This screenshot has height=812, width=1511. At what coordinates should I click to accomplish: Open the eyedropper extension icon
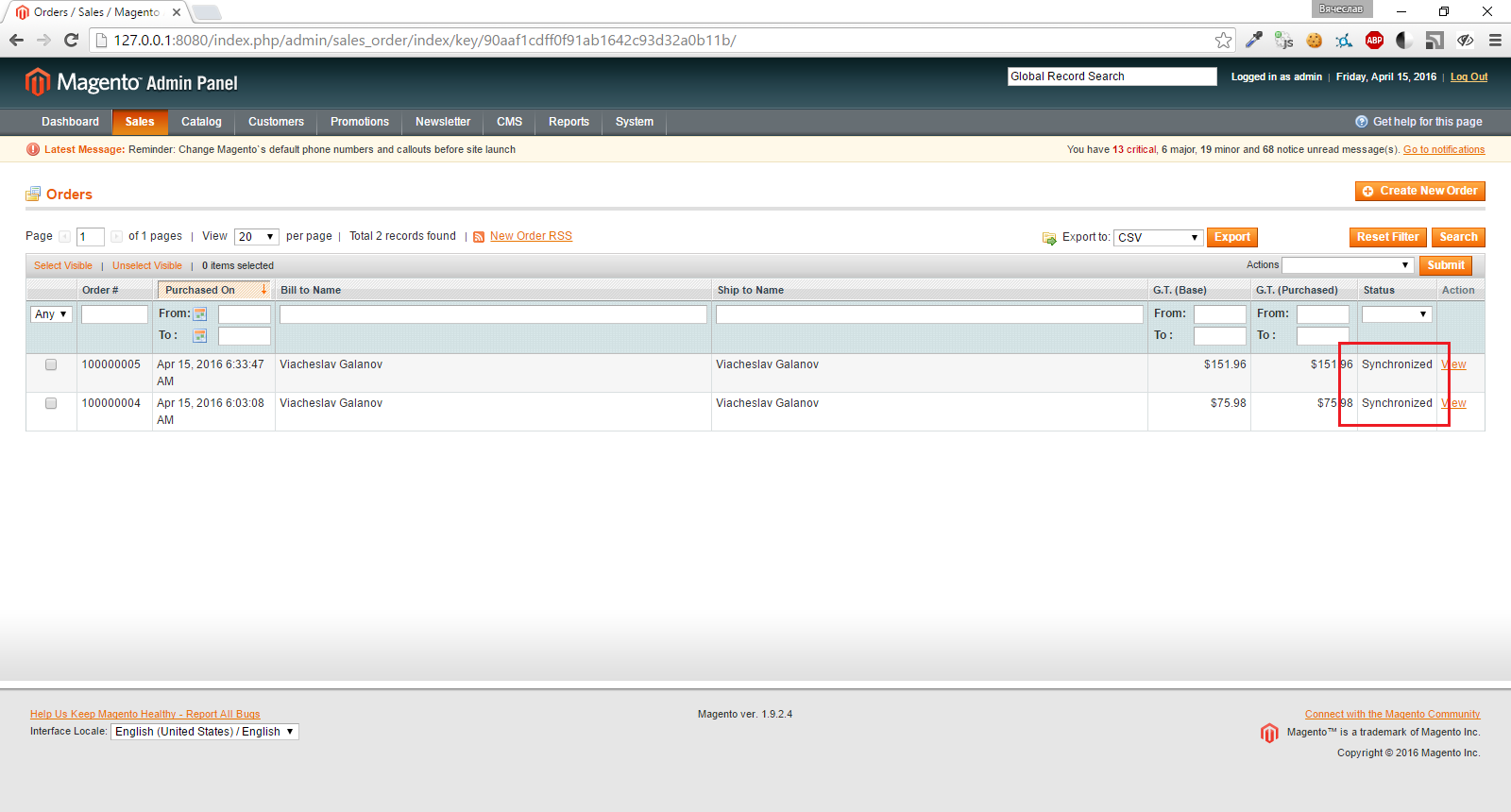coord(1254,40)
